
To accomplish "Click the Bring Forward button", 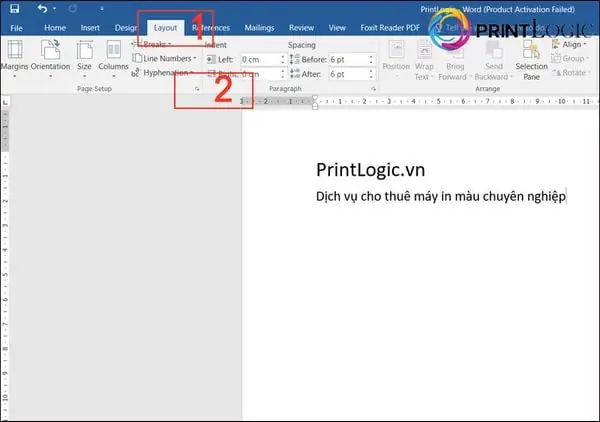I will tap(454, 60).
